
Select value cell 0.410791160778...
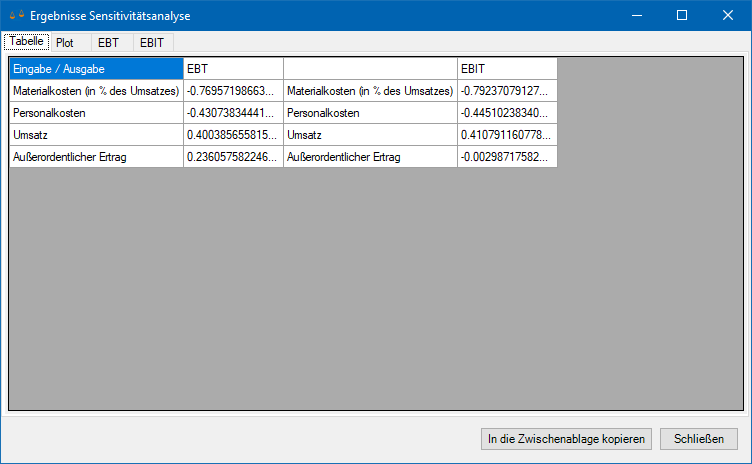coord(507,135)
